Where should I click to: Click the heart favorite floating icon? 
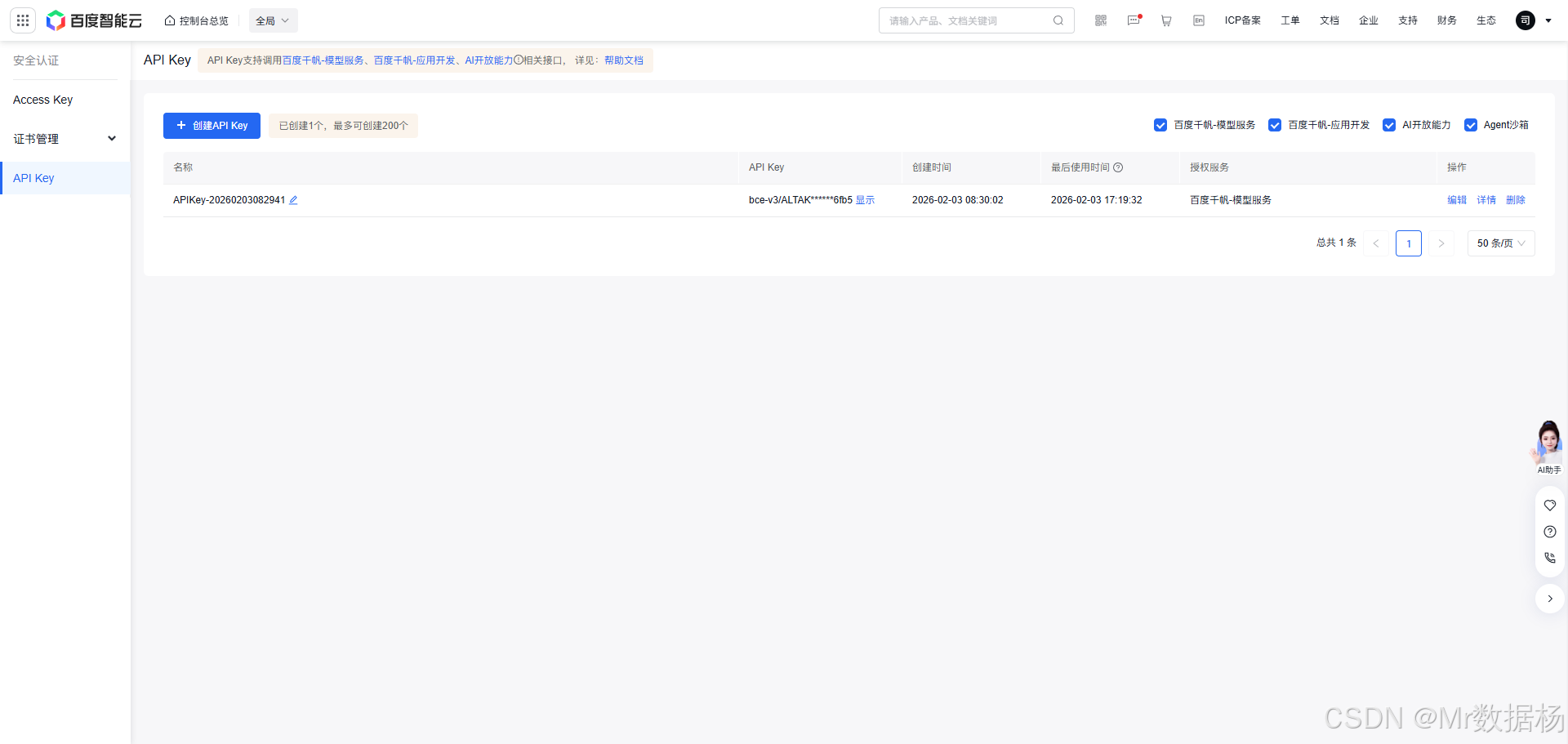click(1550, 506)
